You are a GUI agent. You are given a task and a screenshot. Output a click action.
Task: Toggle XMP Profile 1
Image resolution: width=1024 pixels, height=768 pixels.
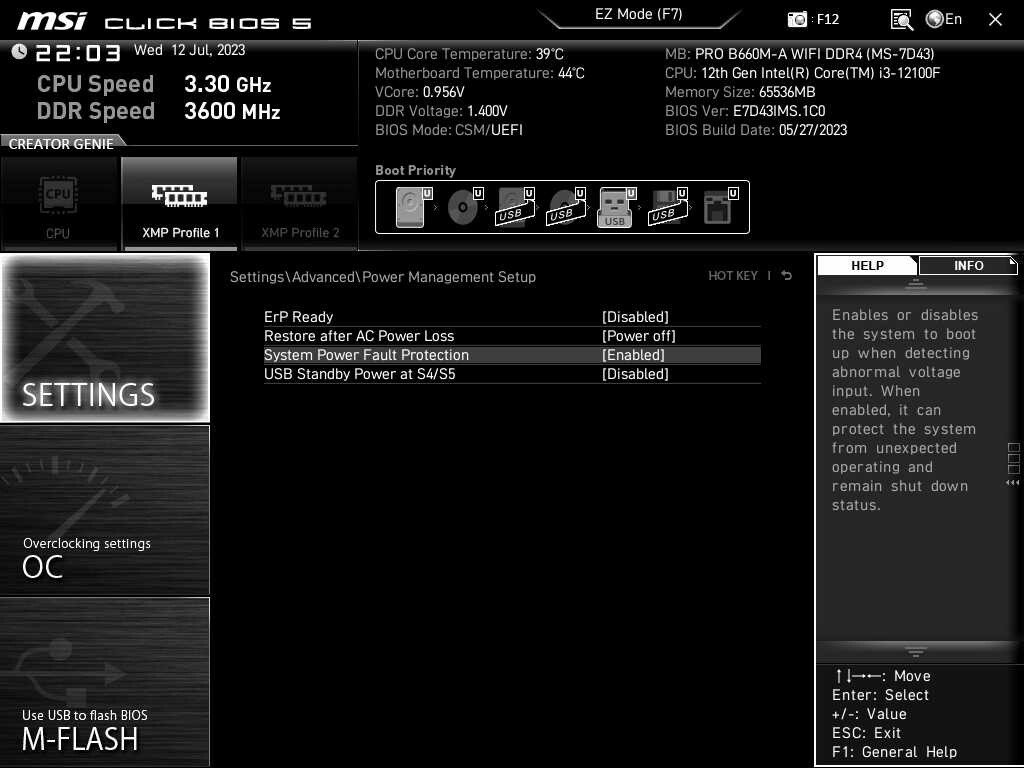(x=180, y=203)
